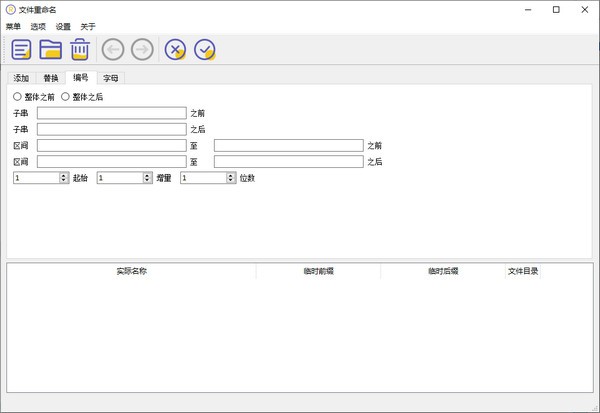Open the 菜单 menu
The width and height of the screenshot is (600, 413).
tap(13, 26)
